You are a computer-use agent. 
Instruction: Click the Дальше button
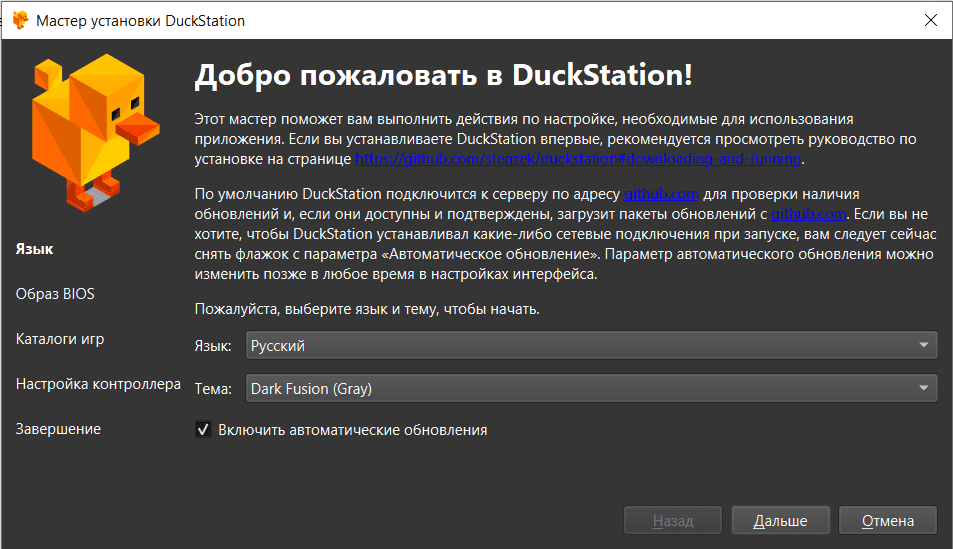click(x=780, y=520)
